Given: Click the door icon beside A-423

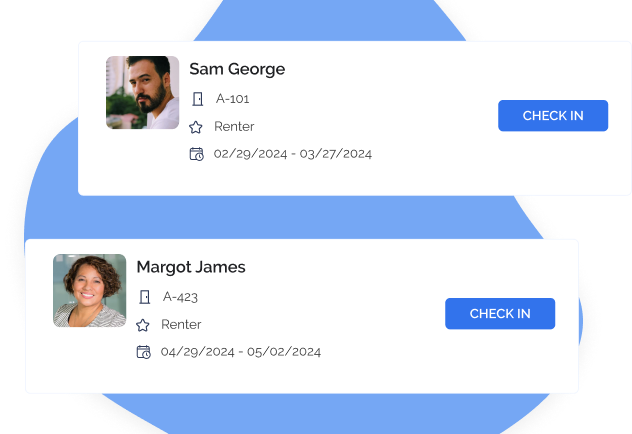Looking at the screenshot, I should point(145,297).
